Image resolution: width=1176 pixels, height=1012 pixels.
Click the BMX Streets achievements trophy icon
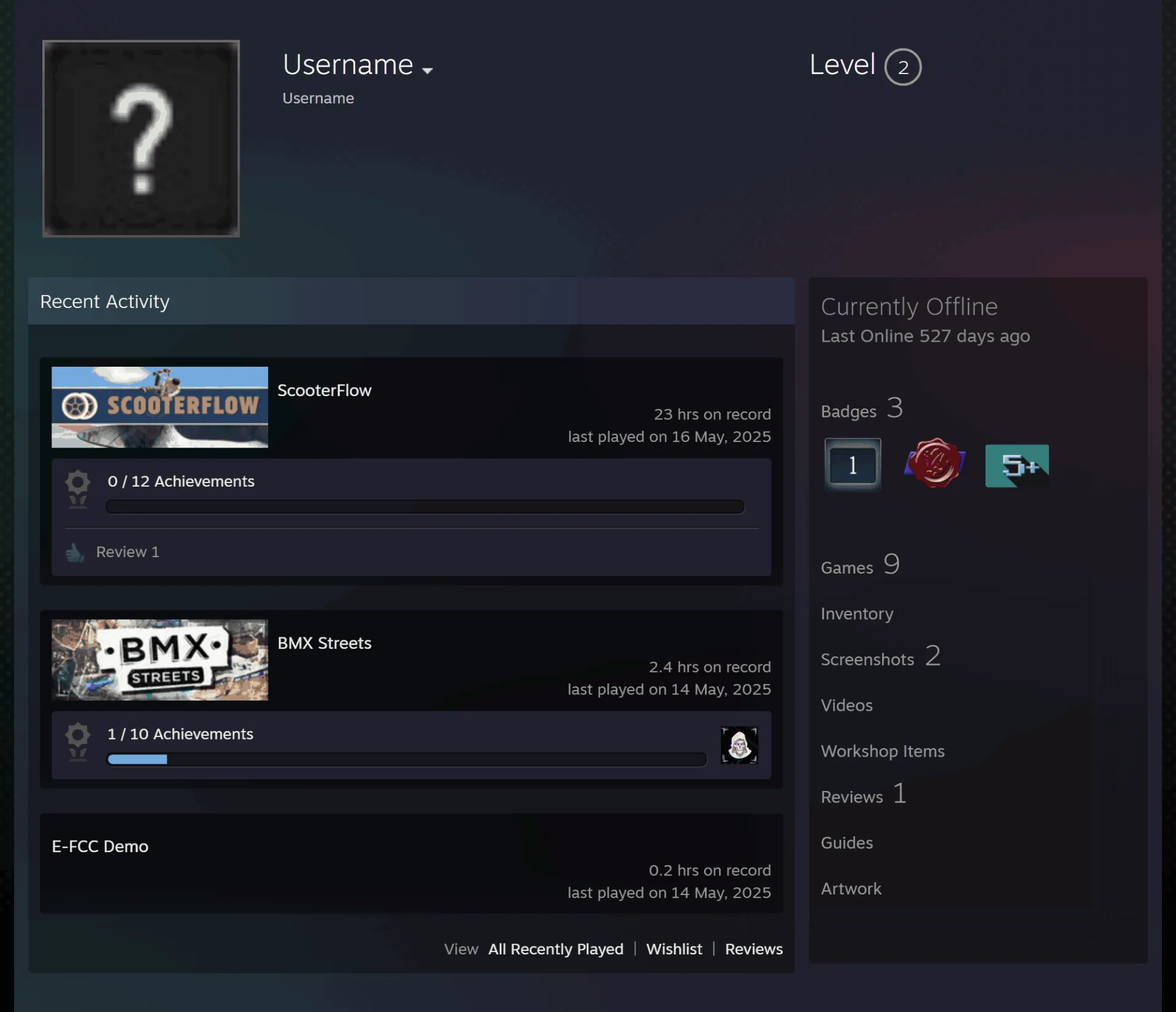tap(78, 742)
